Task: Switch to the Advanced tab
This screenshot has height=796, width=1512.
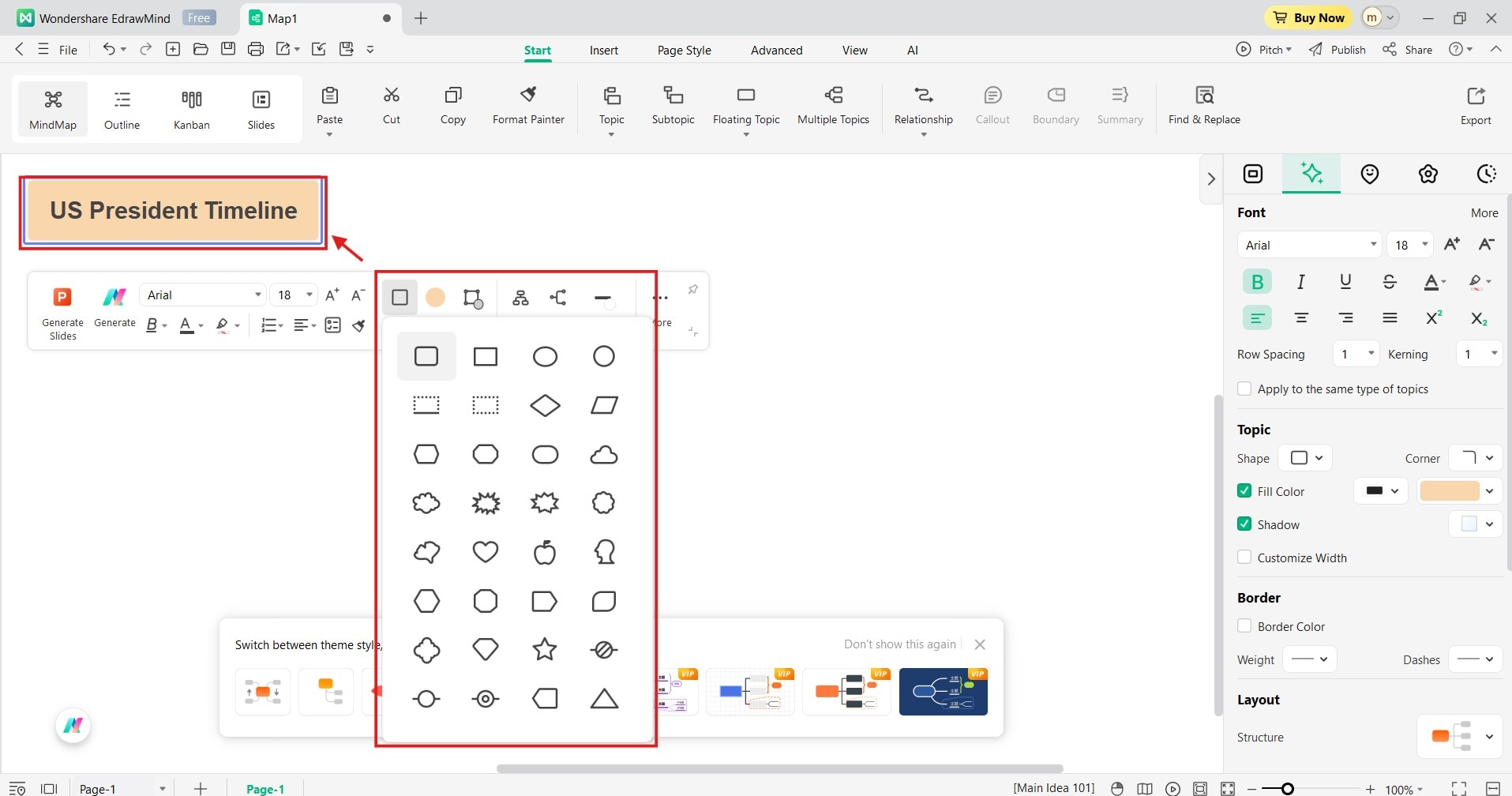Action: click(776, 50)
